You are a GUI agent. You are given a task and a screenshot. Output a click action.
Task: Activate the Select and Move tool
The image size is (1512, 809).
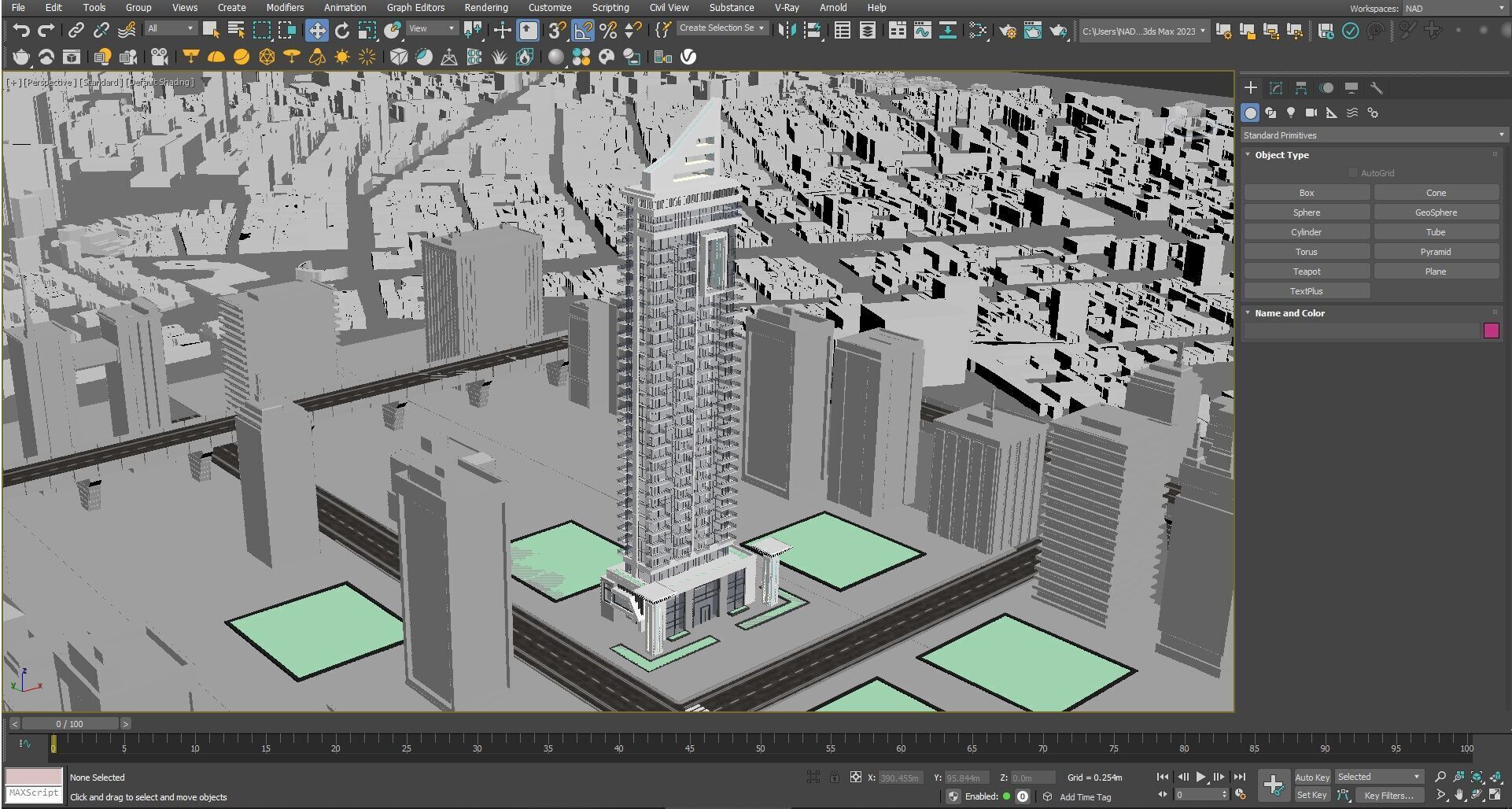[x=317, y=31]
